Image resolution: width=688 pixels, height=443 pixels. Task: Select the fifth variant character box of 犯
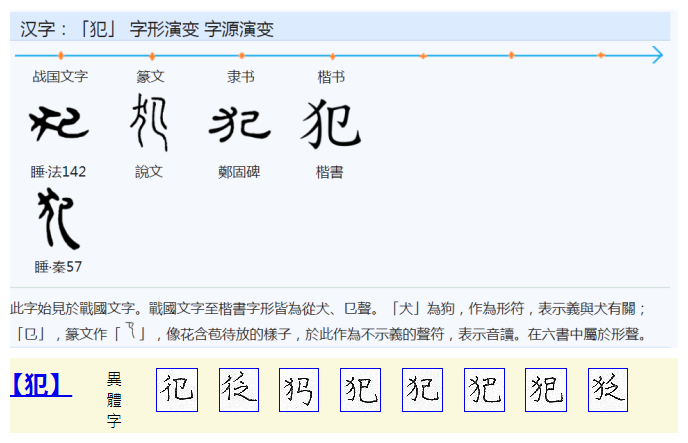422,390
